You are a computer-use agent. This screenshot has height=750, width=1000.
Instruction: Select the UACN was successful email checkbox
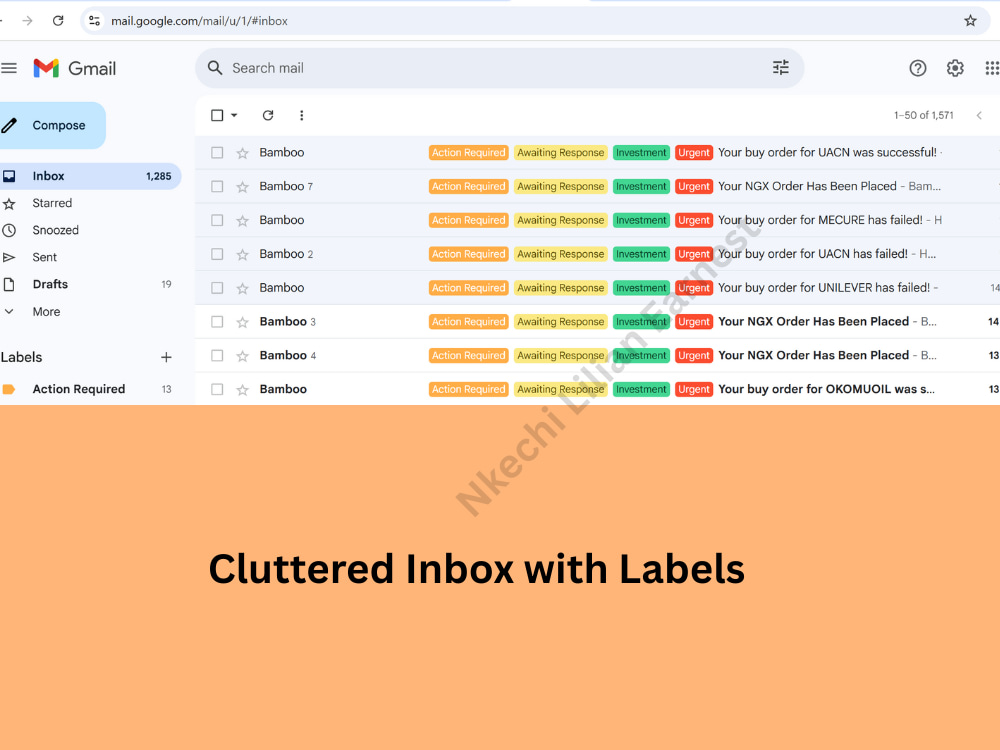click(x=217, y=153)
